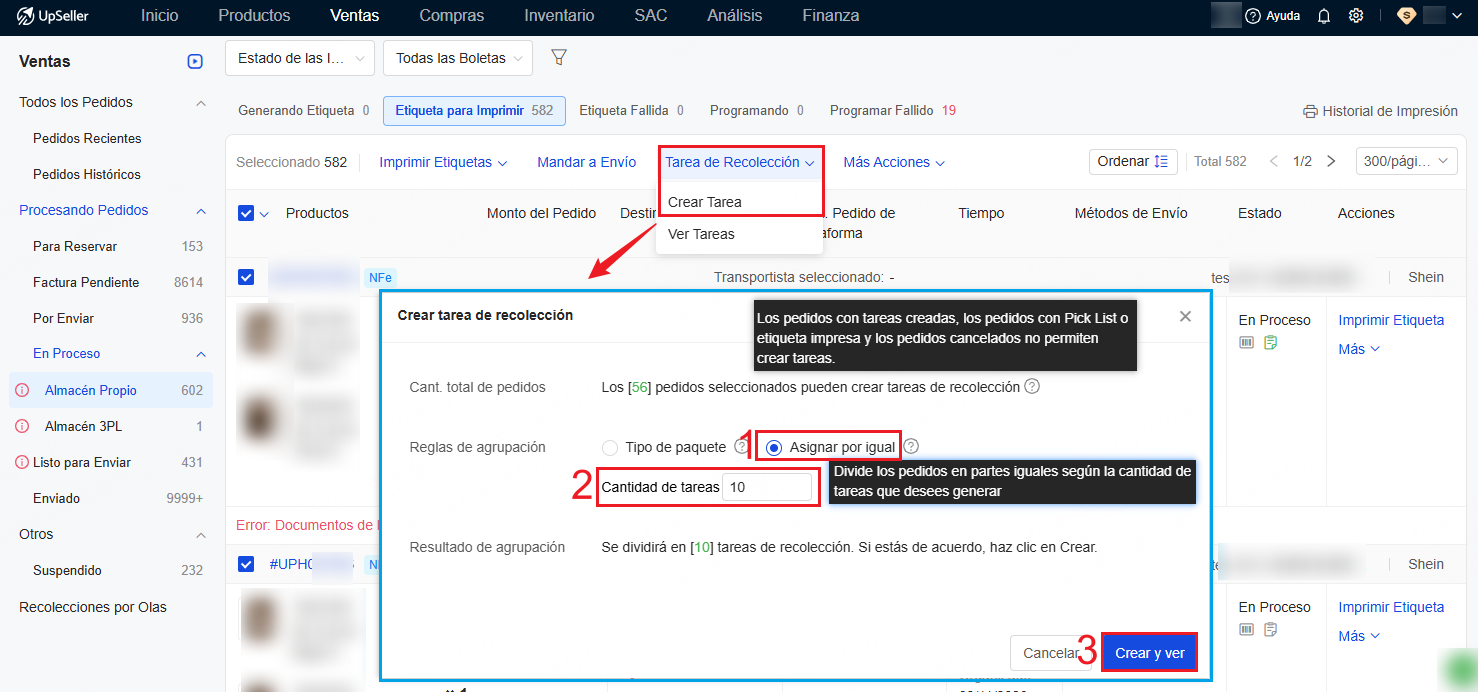This screenshot has height=692, width=1478.
Task: Click the Ventas video tutorial icon
Action: click(195, 62)
